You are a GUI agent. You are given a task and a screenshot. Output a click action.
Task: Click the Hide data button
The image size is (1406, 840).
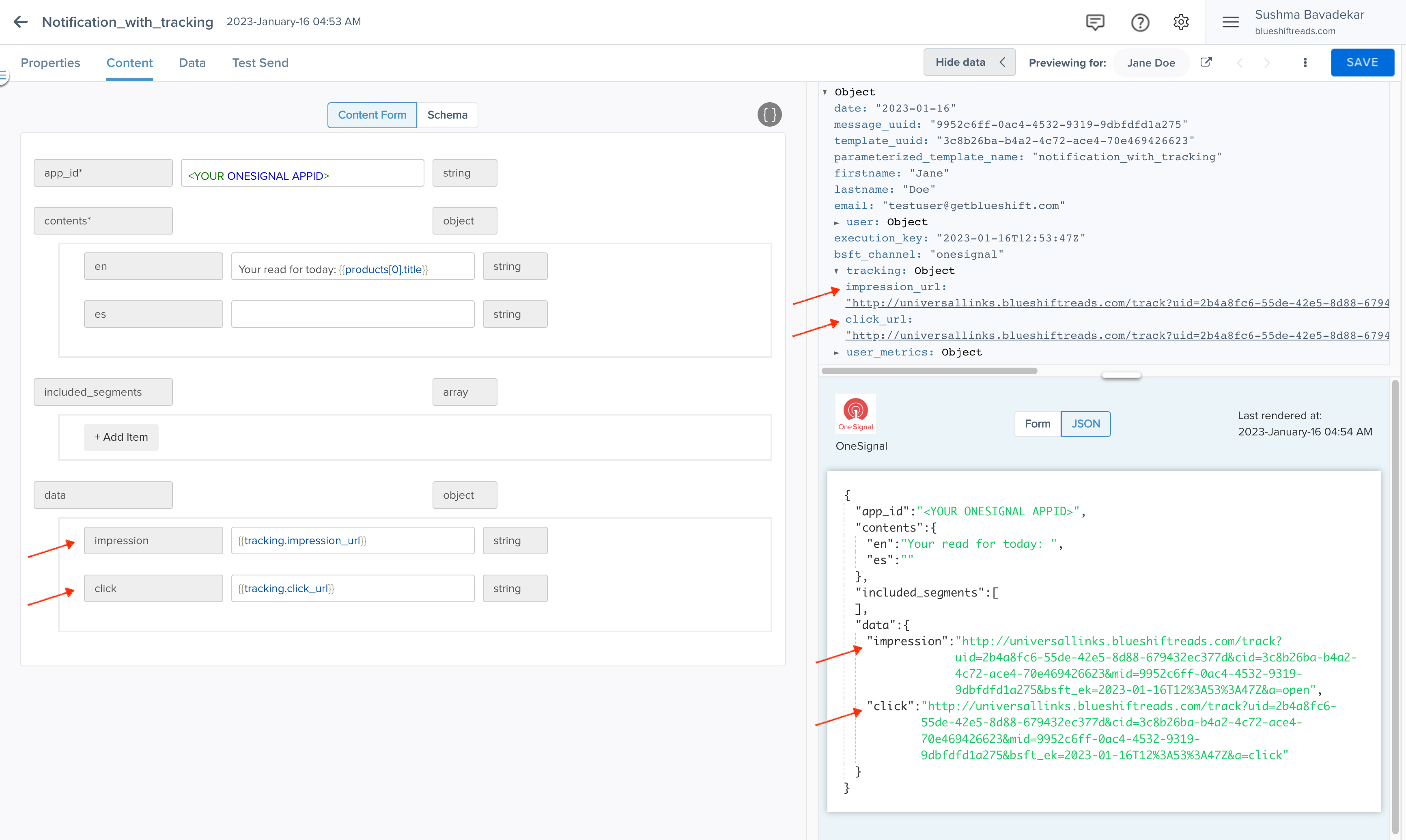click(x=970, y=62)
